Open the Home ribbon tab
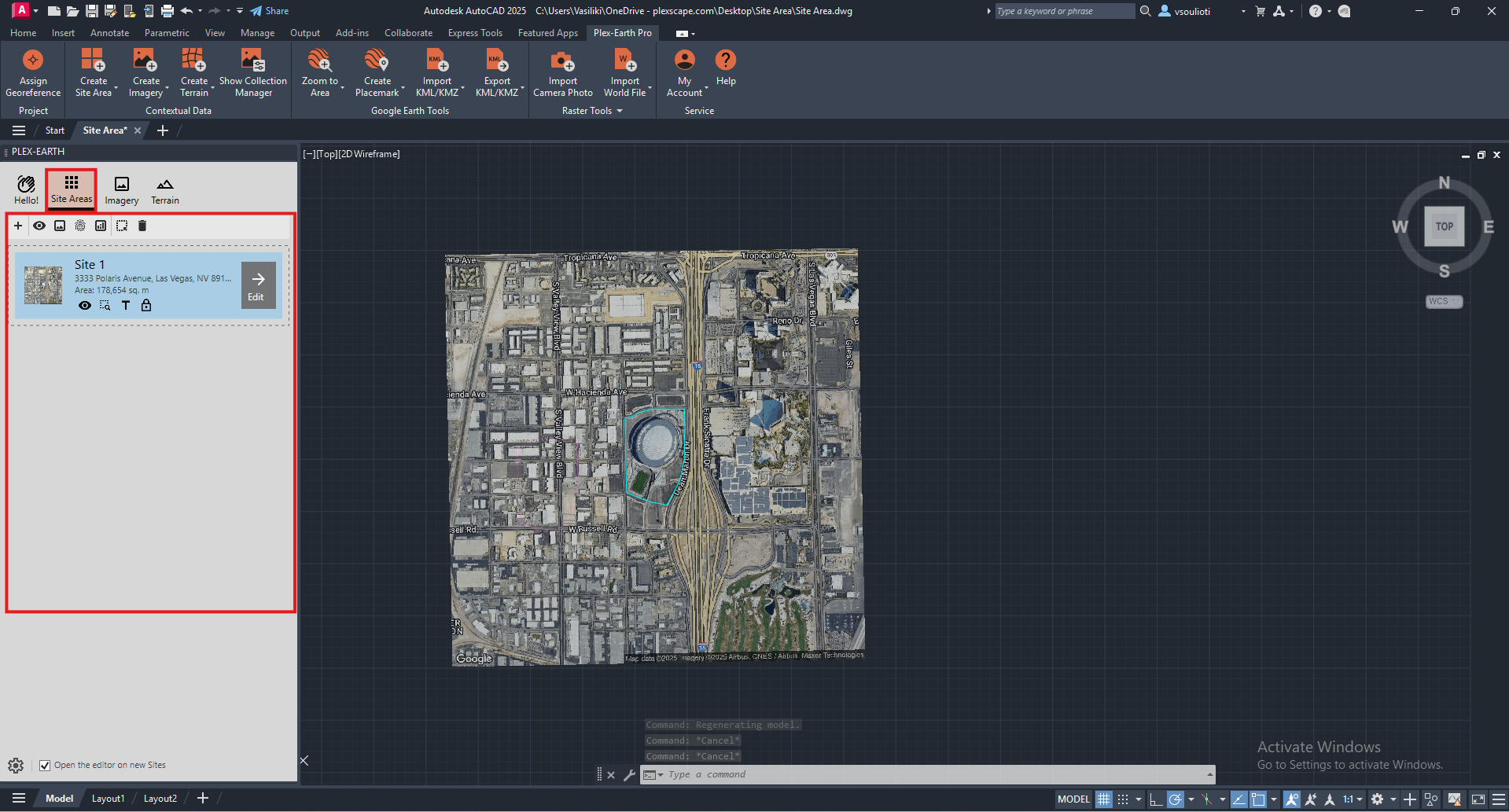 (23, 33)
